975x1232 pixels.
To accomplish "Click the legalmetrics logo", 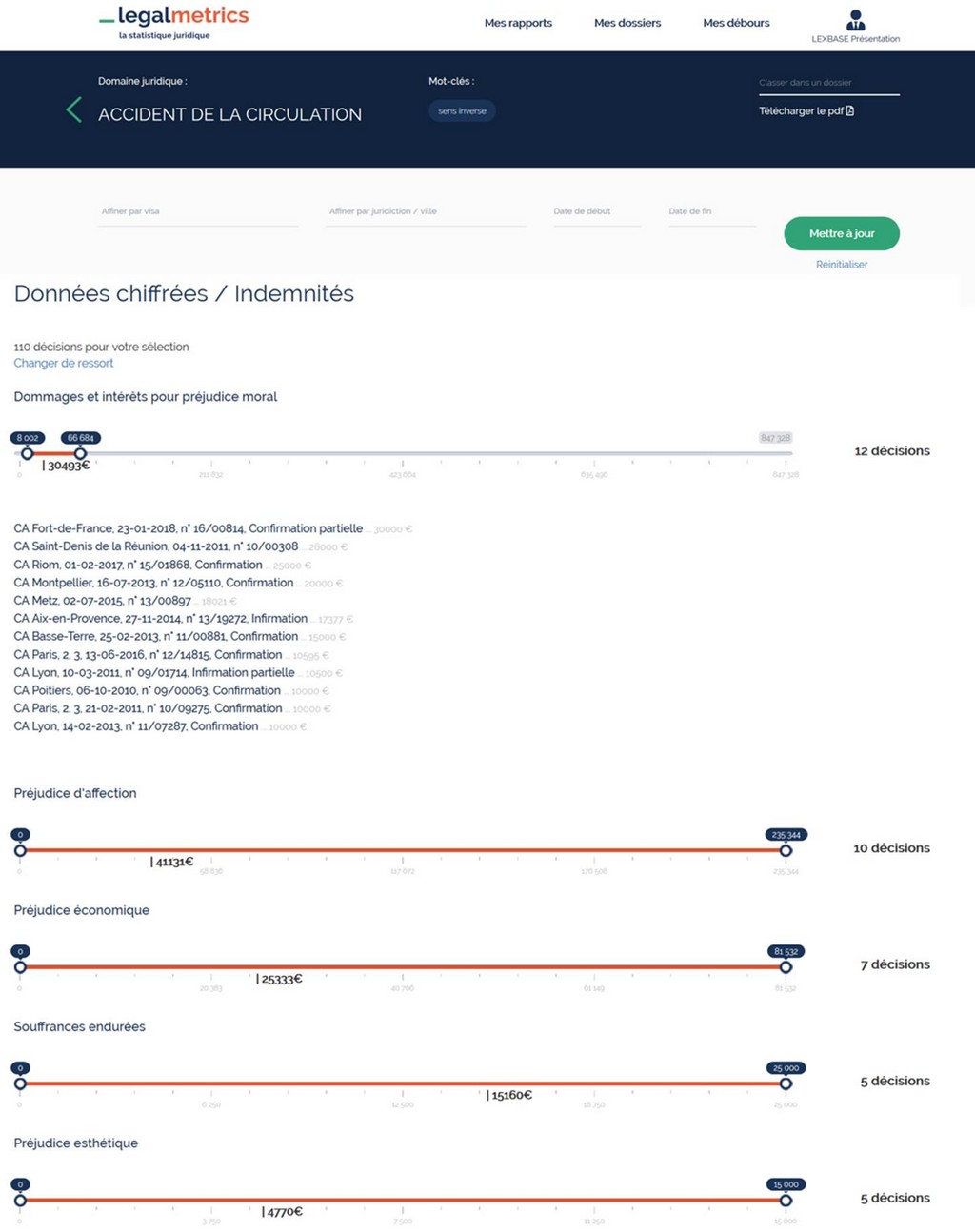I will click(173, 22).
